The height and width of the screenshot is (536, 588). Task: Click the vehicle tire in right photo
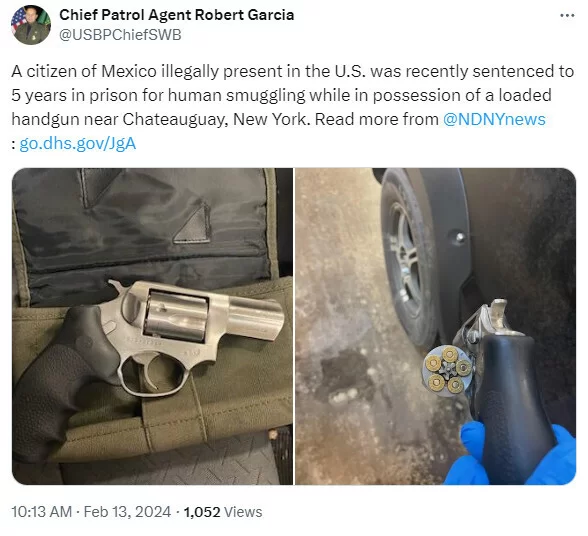[x=407, y=259]
